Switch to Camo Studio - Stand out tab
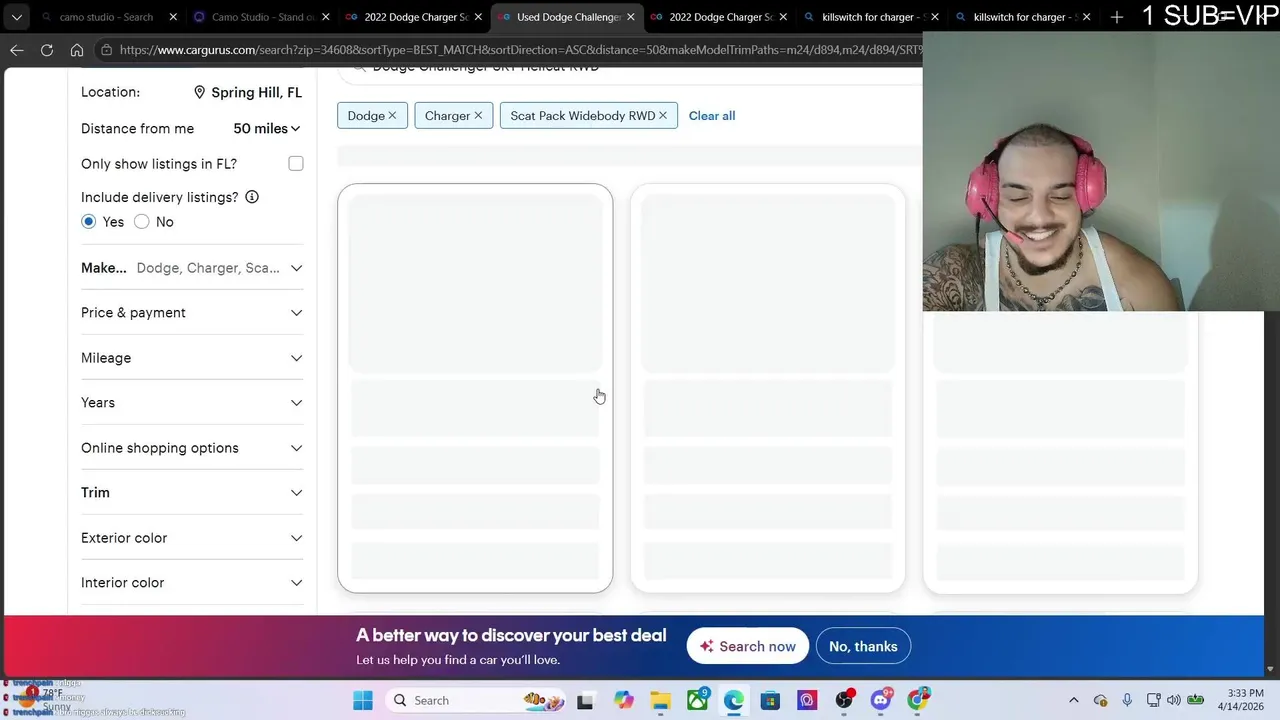This screenshot has width=1280, height=720. pyautogui.click(x=260, y=17)
